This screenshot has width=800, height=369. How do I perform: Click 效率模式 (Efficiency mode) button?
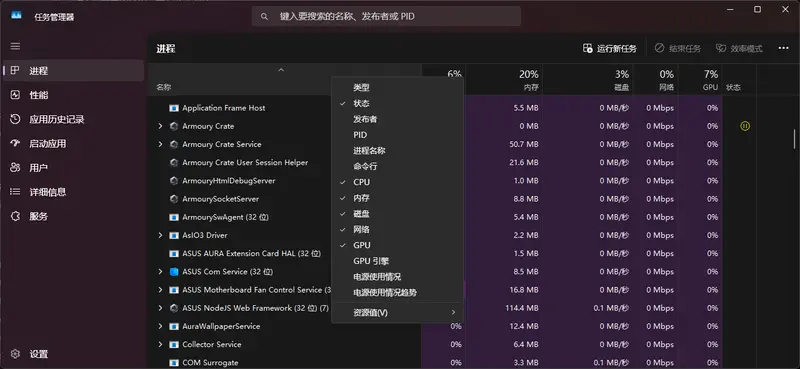pos(739,48)
